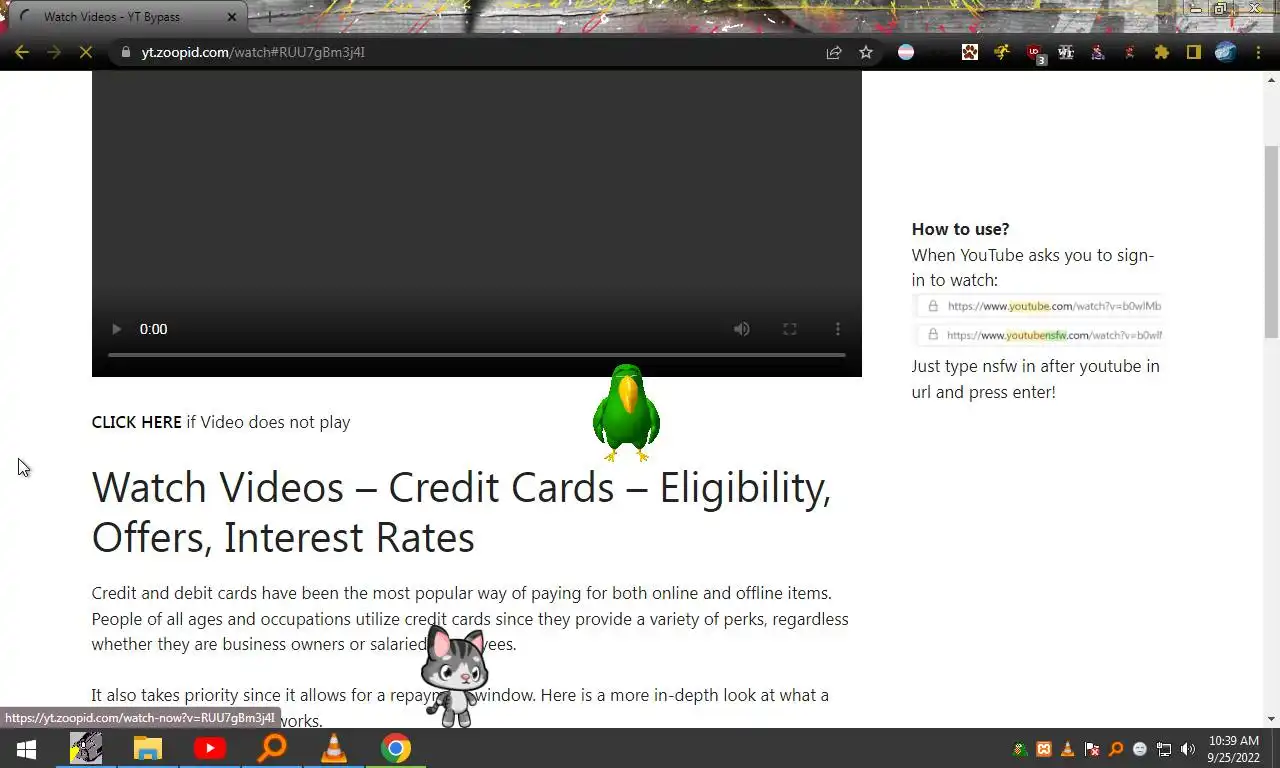Bookmark this page with the star icon
1280x768 pixels.
pyautogui.click(x=866, y=52)
